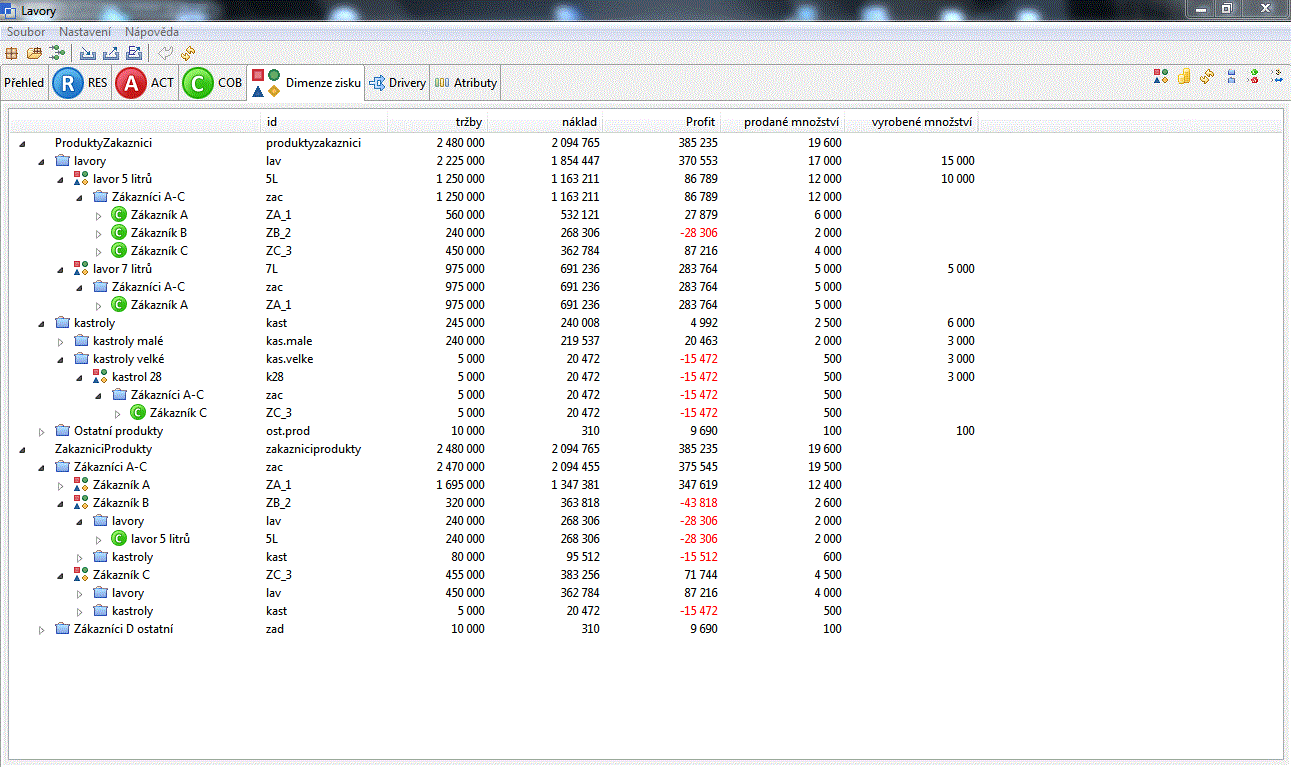Click the node tree structure toolbar icon

tap(56, 52)
